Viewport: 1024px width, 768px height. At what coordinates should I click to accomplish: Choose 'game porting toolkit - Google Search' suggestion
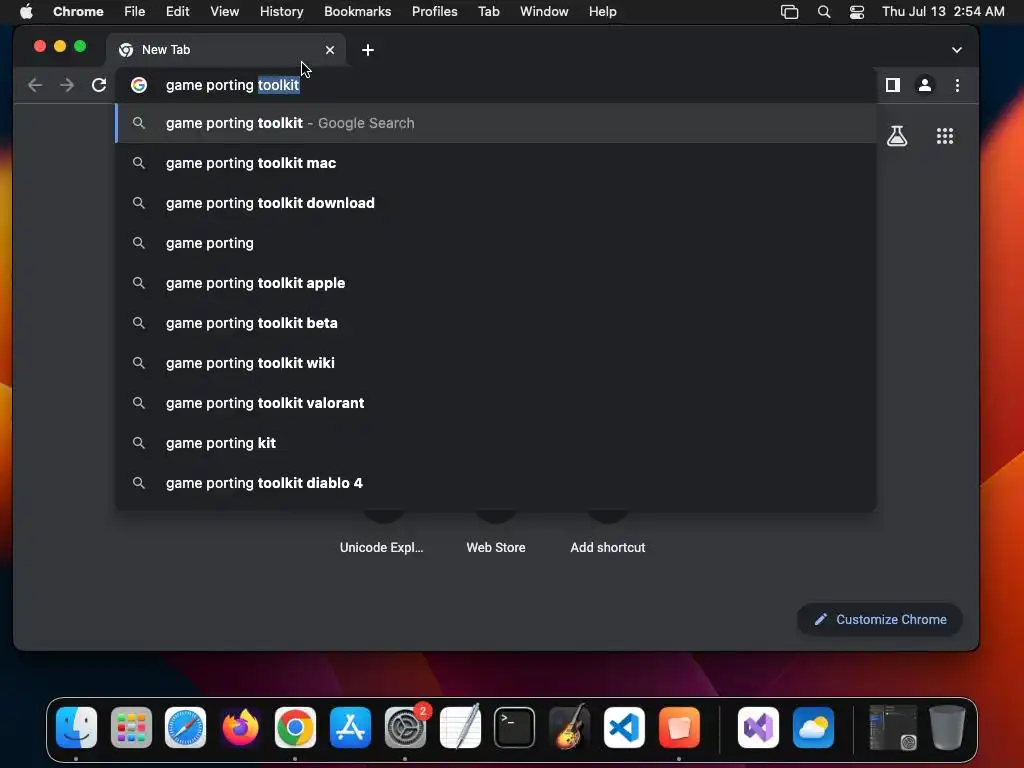coord(496,123)
